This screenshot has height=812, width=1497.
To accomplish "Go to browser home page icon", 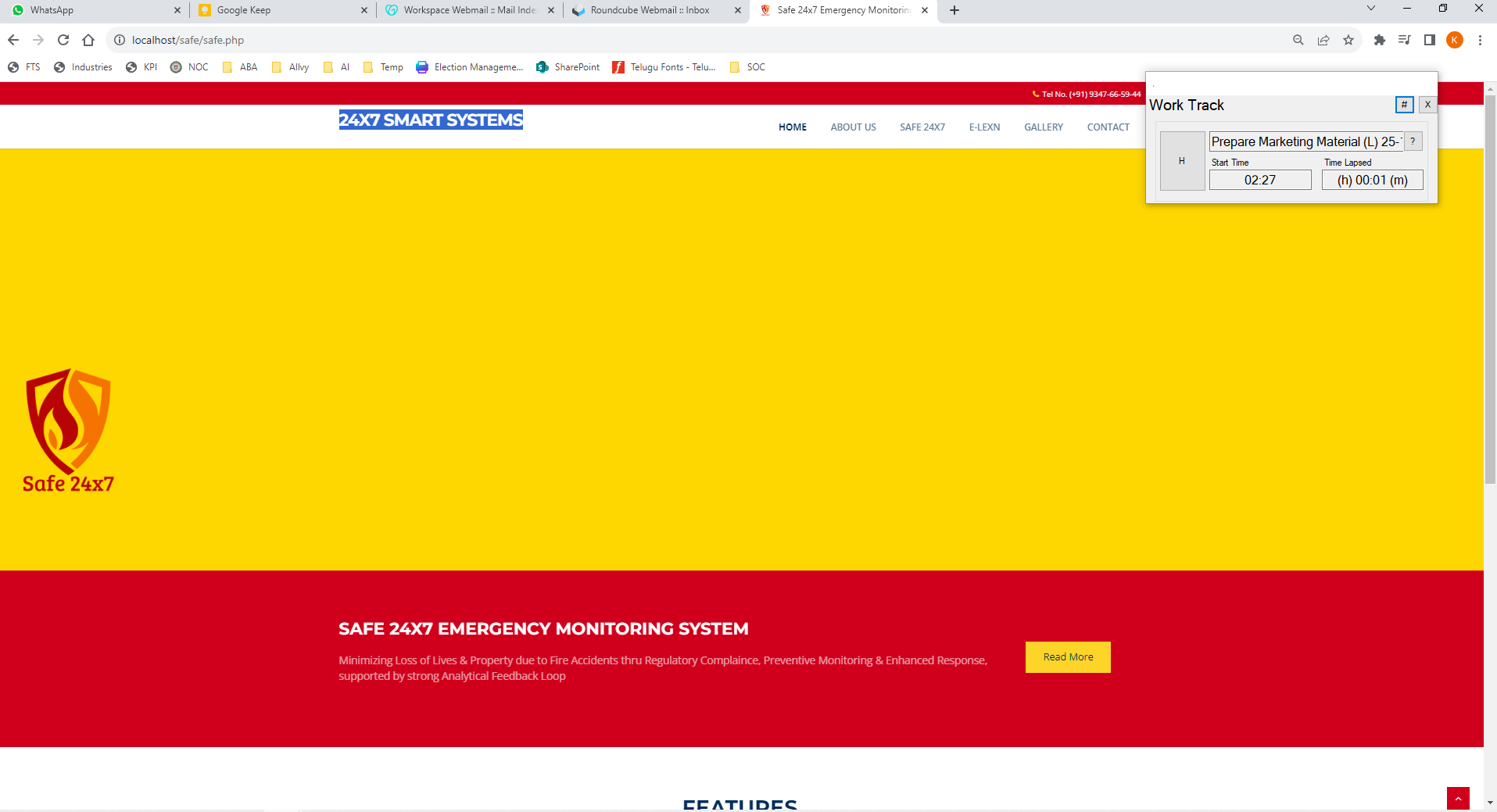I will click(x=88, y=40).
